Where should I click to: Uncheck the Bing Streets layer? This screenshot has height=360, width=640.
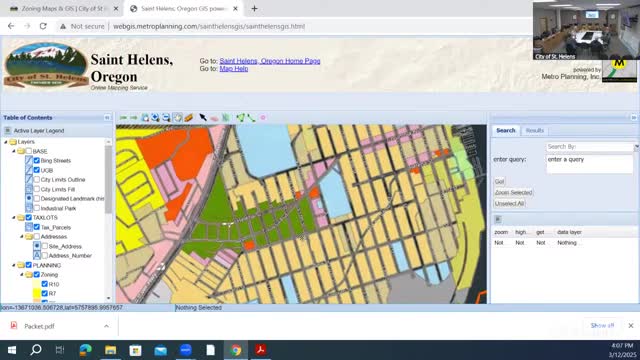point(37,160)
